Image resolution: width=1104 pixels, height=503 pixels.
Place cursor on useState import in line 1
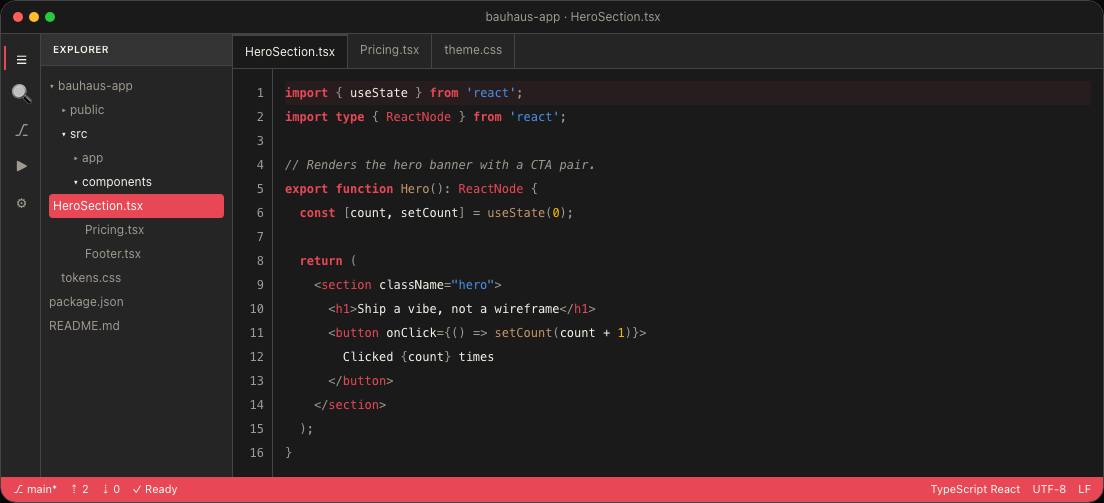pos(379,93)
